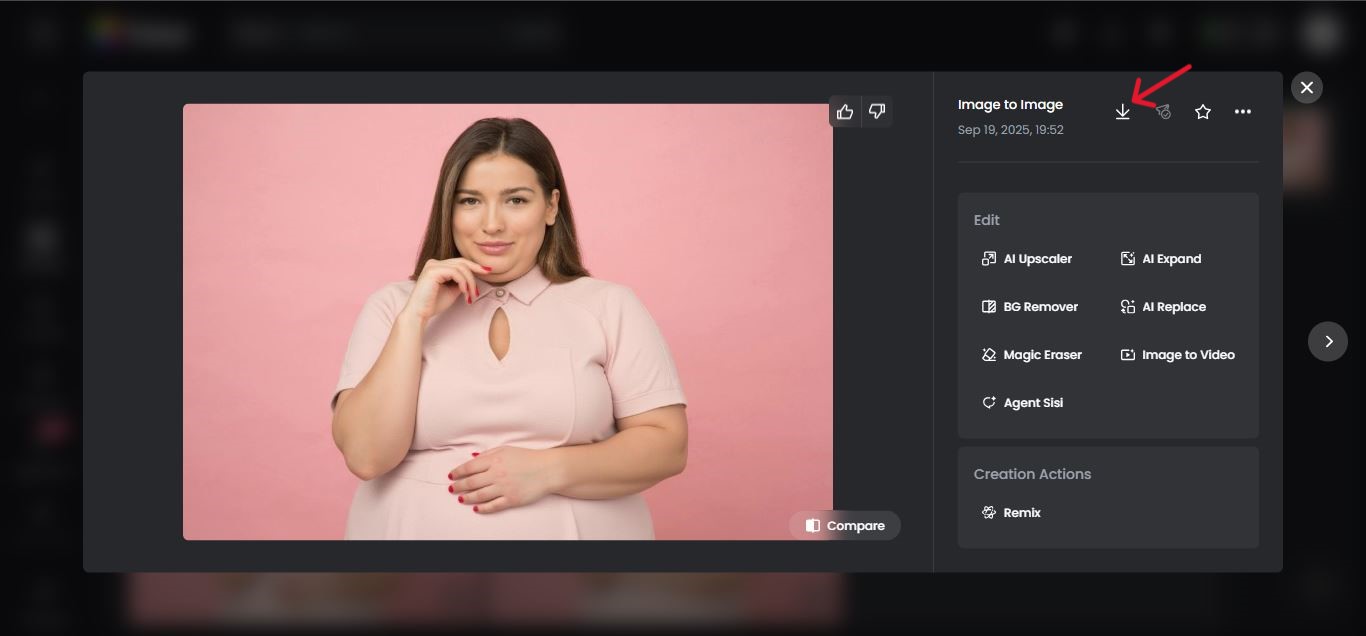This screenshot has height=636, width=1366.
Task: Open the three-dot options menu
Action: (1243, 111)
